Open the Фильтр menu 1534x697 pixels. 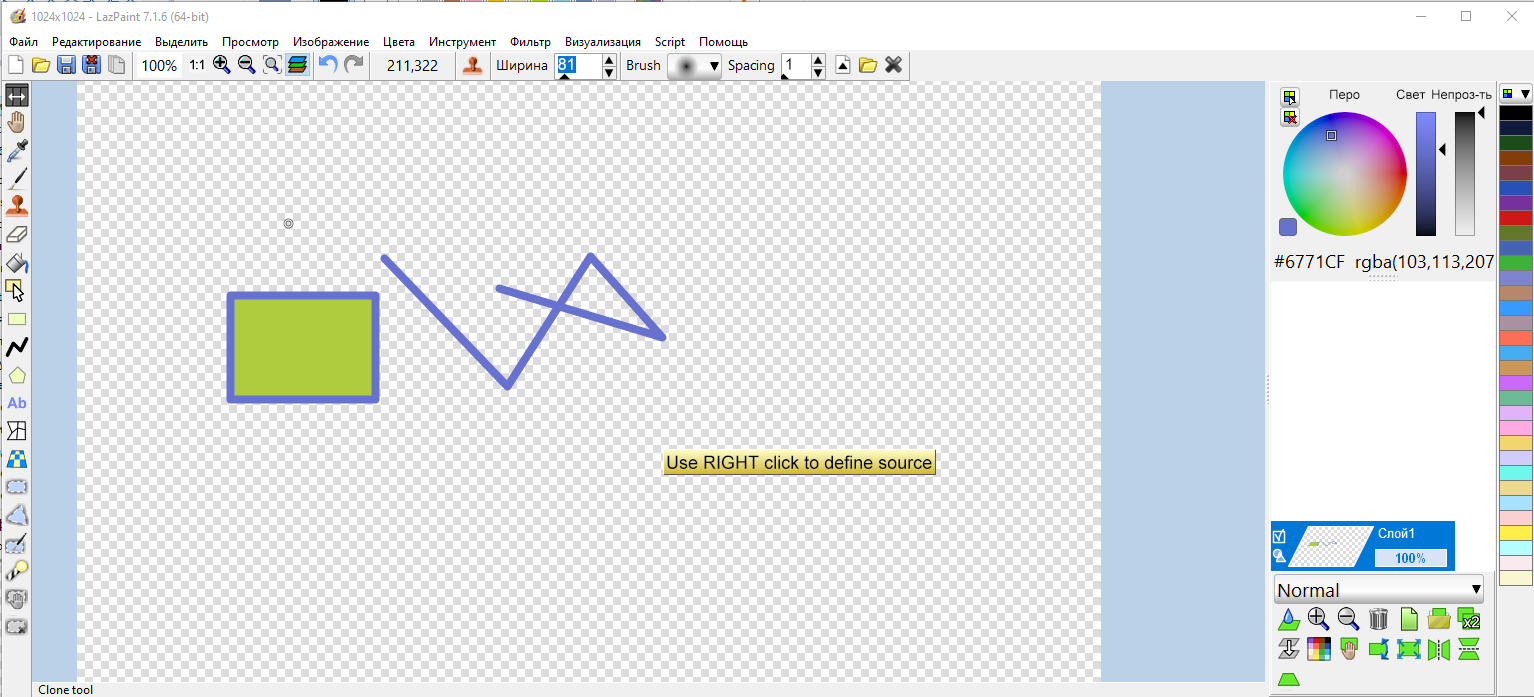531,41
